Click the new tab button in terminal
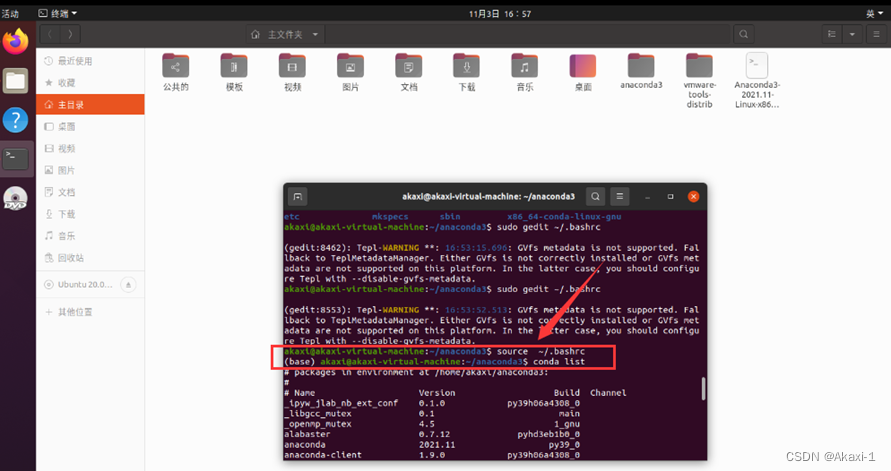891x471 pixels. [298, 197]
